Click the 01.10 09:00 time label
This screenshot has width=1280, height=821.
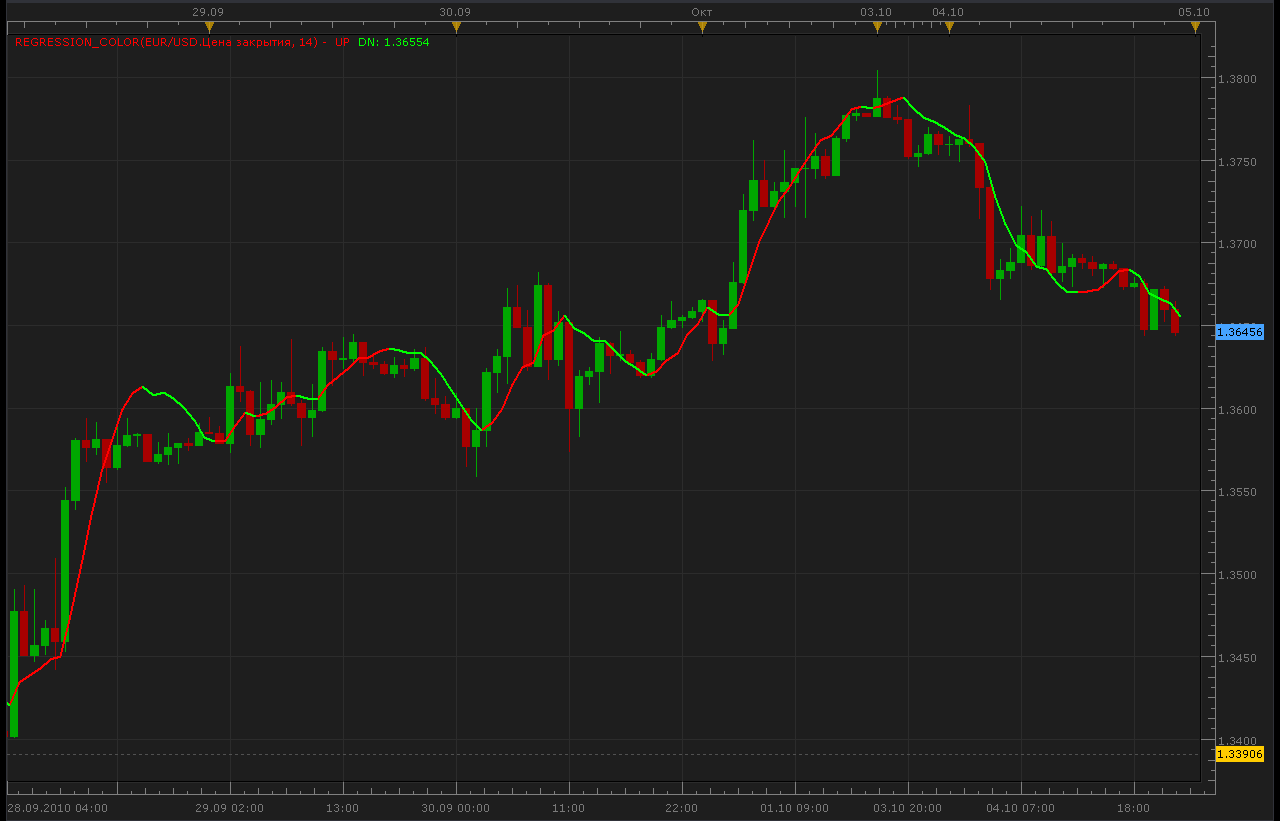click(x=794, y=808)
